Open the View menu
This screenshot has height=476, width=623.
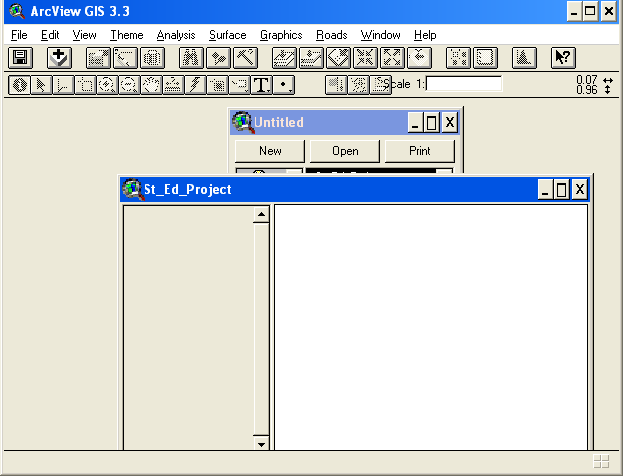tap(84, 35)
